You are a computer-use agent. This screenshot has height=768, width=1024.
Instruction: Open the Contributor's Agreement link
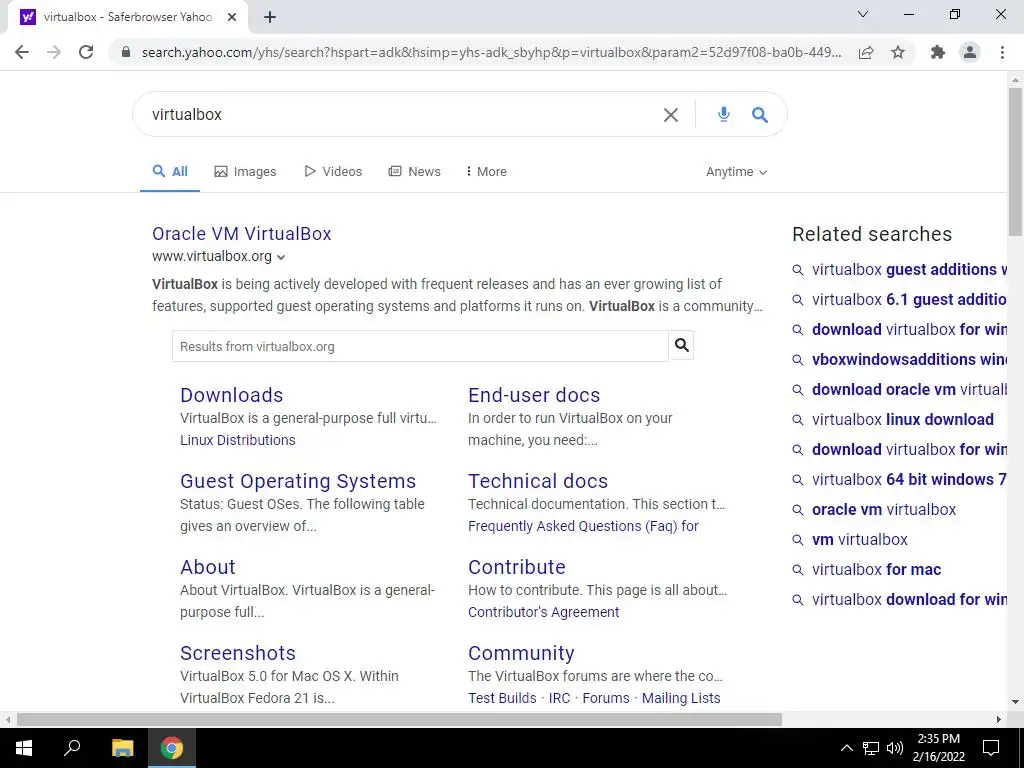pyautogui.click(x=543, y=613)
